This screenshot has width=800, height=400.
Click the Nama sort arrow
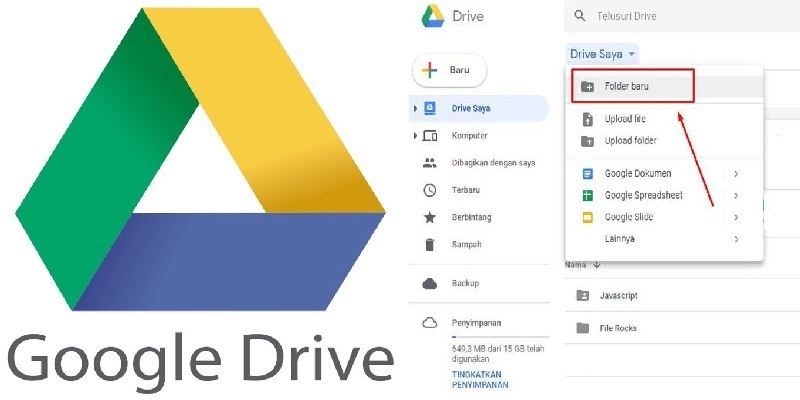tap(596, 265)
